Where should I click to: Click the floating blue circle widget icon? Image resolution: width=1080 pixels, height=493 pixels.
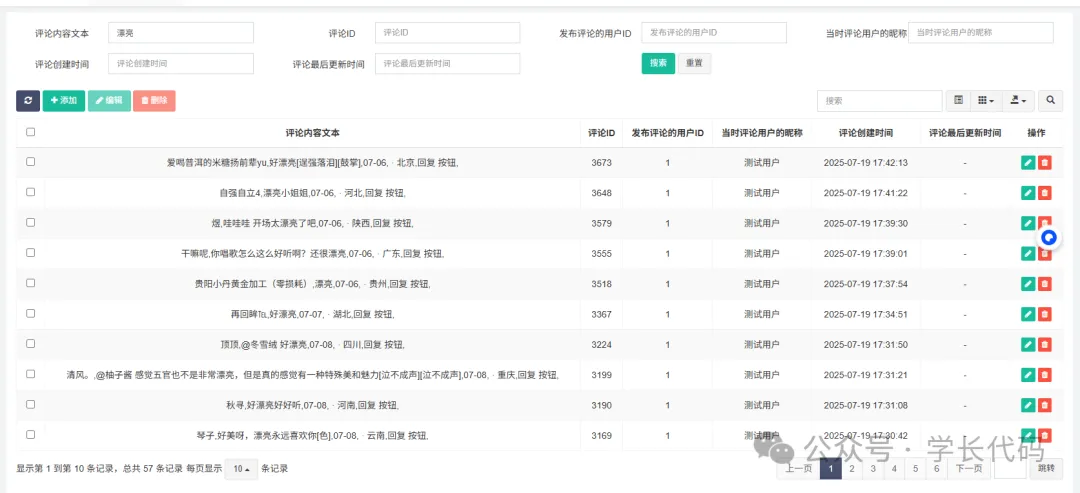pyautogui.click(x=1049, y=238)
